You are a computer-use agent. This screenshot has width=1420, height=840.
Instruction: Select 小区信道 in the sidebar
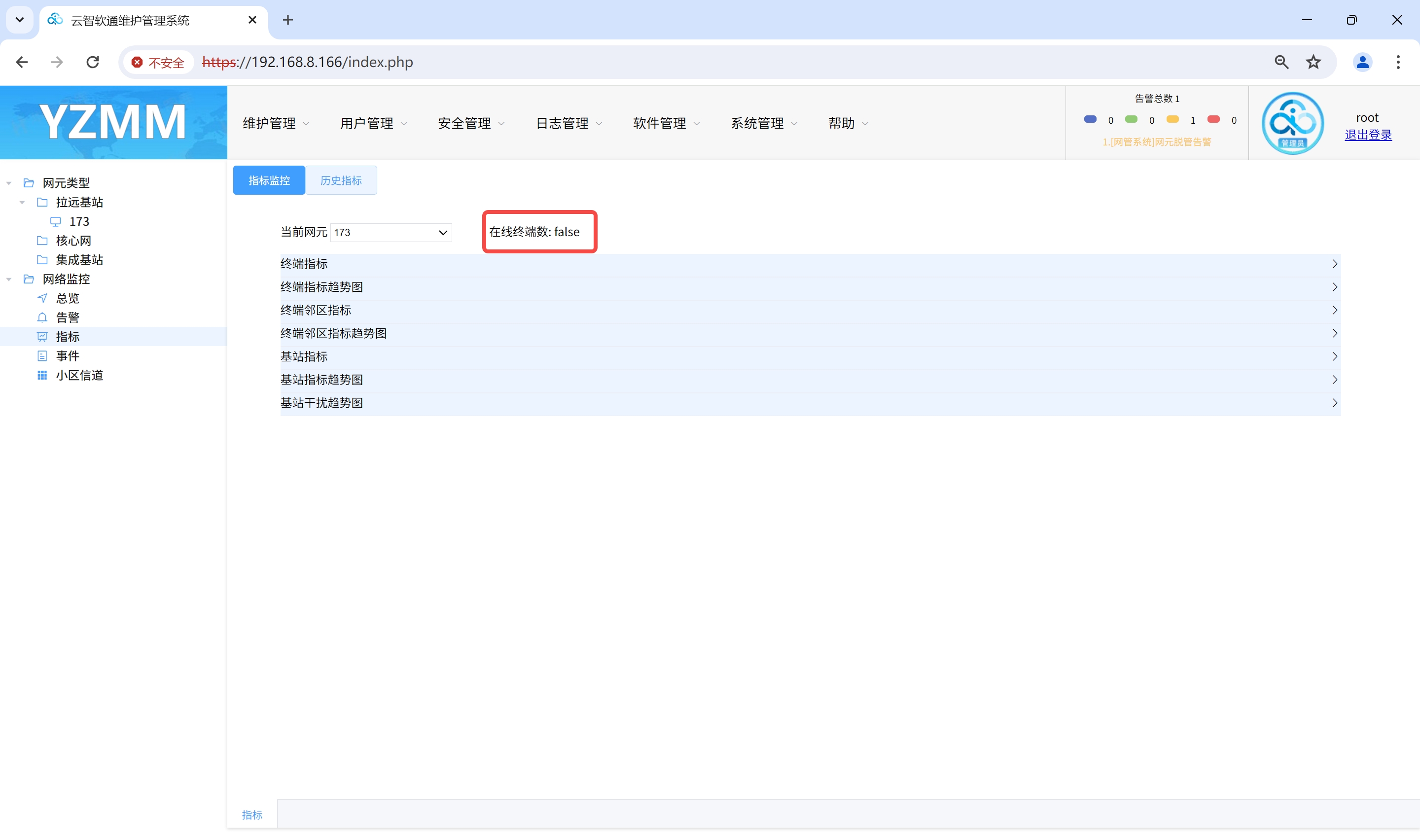(x=79, y=375)
